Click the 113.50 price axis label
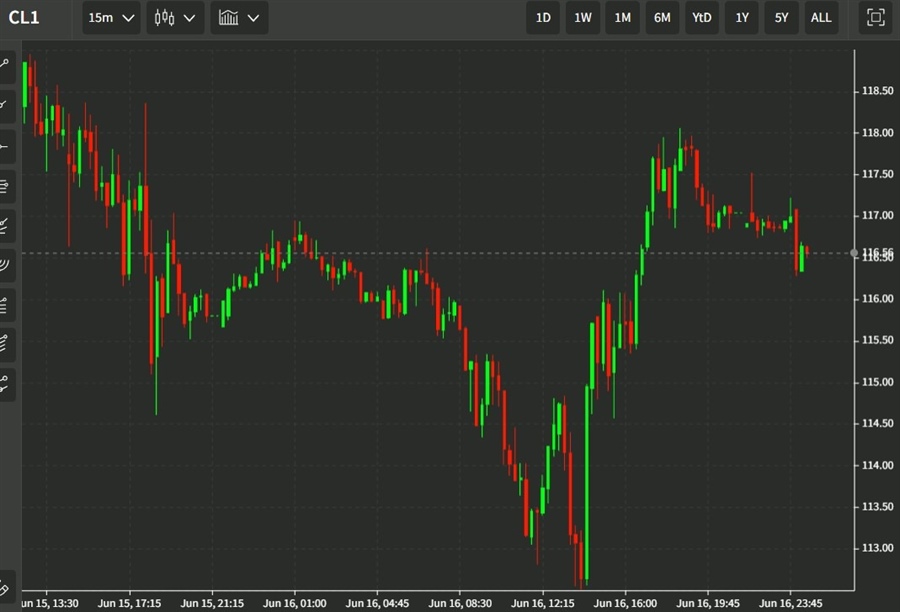This screenshot has width=900, height=612. tap(878, 506)
